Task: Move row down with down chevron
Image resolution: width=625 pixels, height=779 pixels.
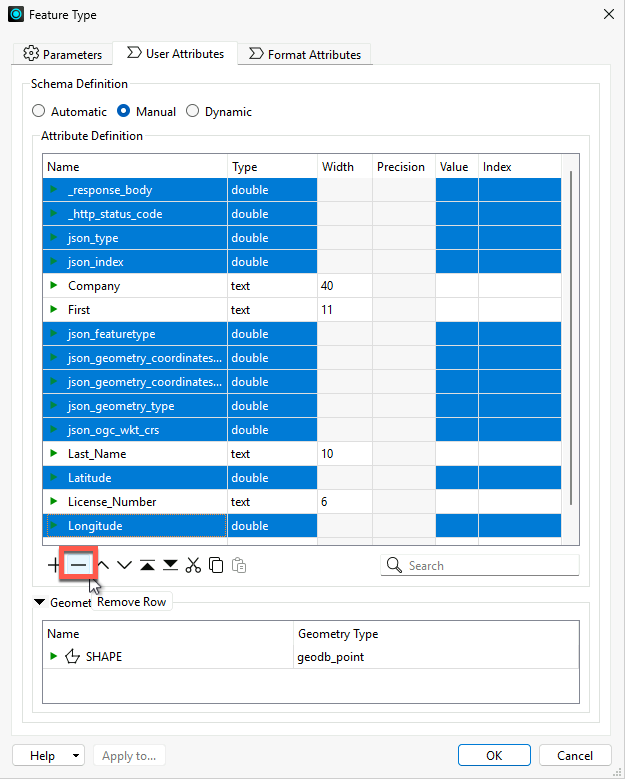Action: pyautogui.click(x=124, y=565)
